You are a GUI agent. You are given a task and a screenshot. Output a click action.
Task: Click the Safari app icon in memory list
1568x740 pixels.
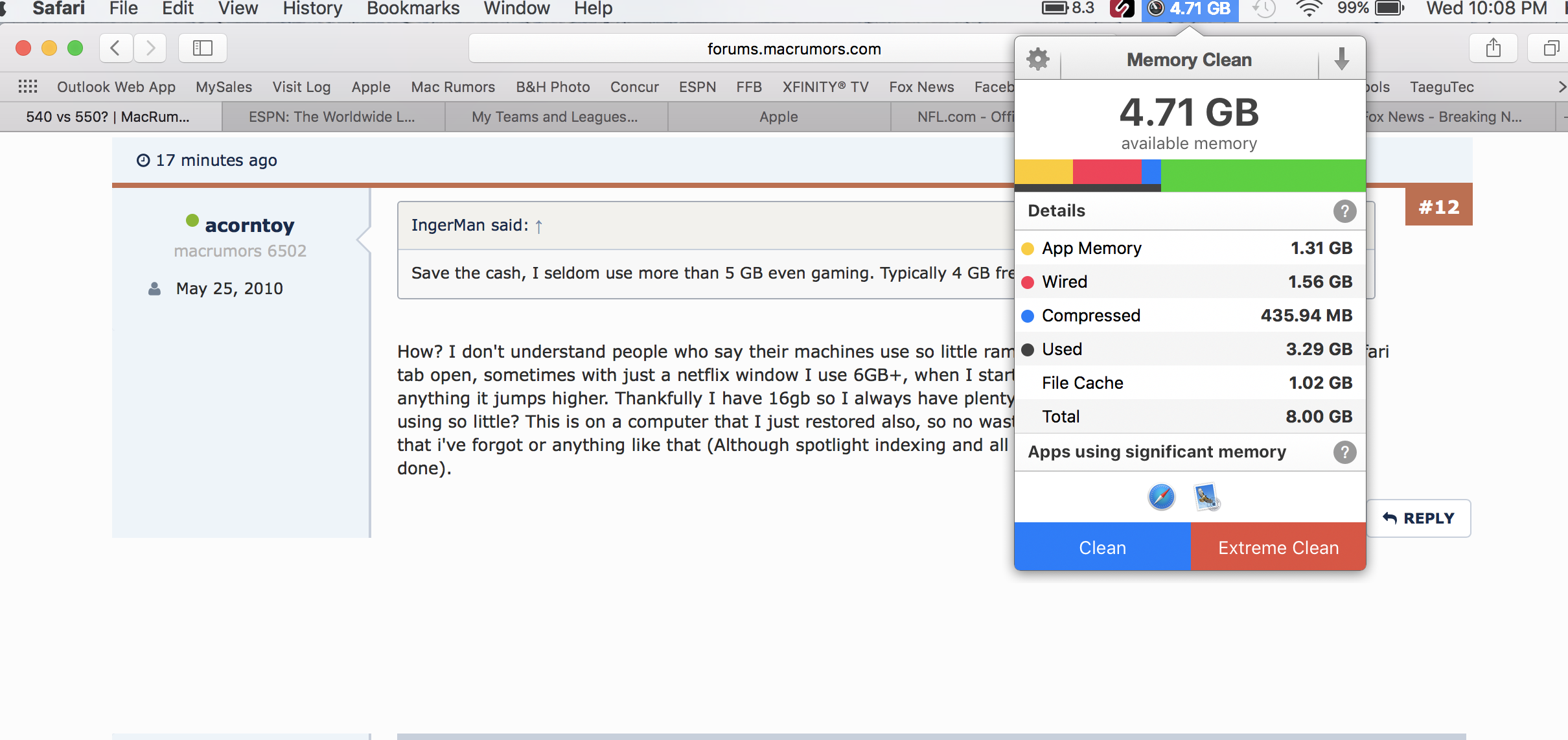point(1161,497)
